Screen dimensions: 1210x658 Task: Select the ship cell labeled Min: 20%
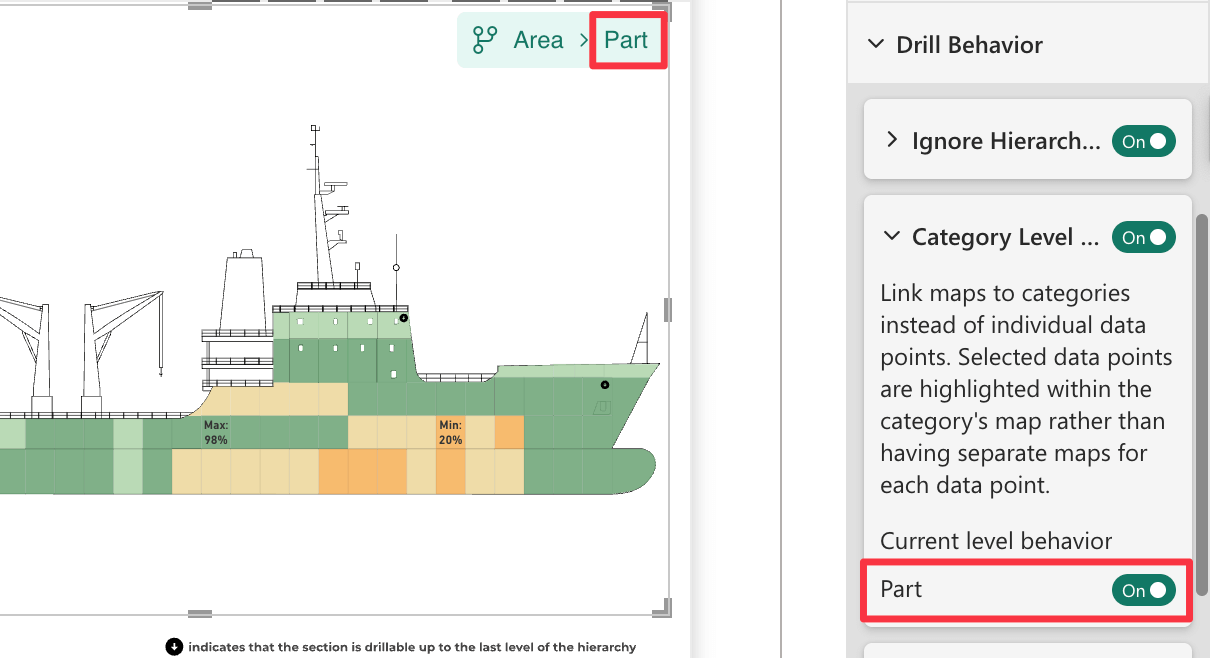pos(450,432)
